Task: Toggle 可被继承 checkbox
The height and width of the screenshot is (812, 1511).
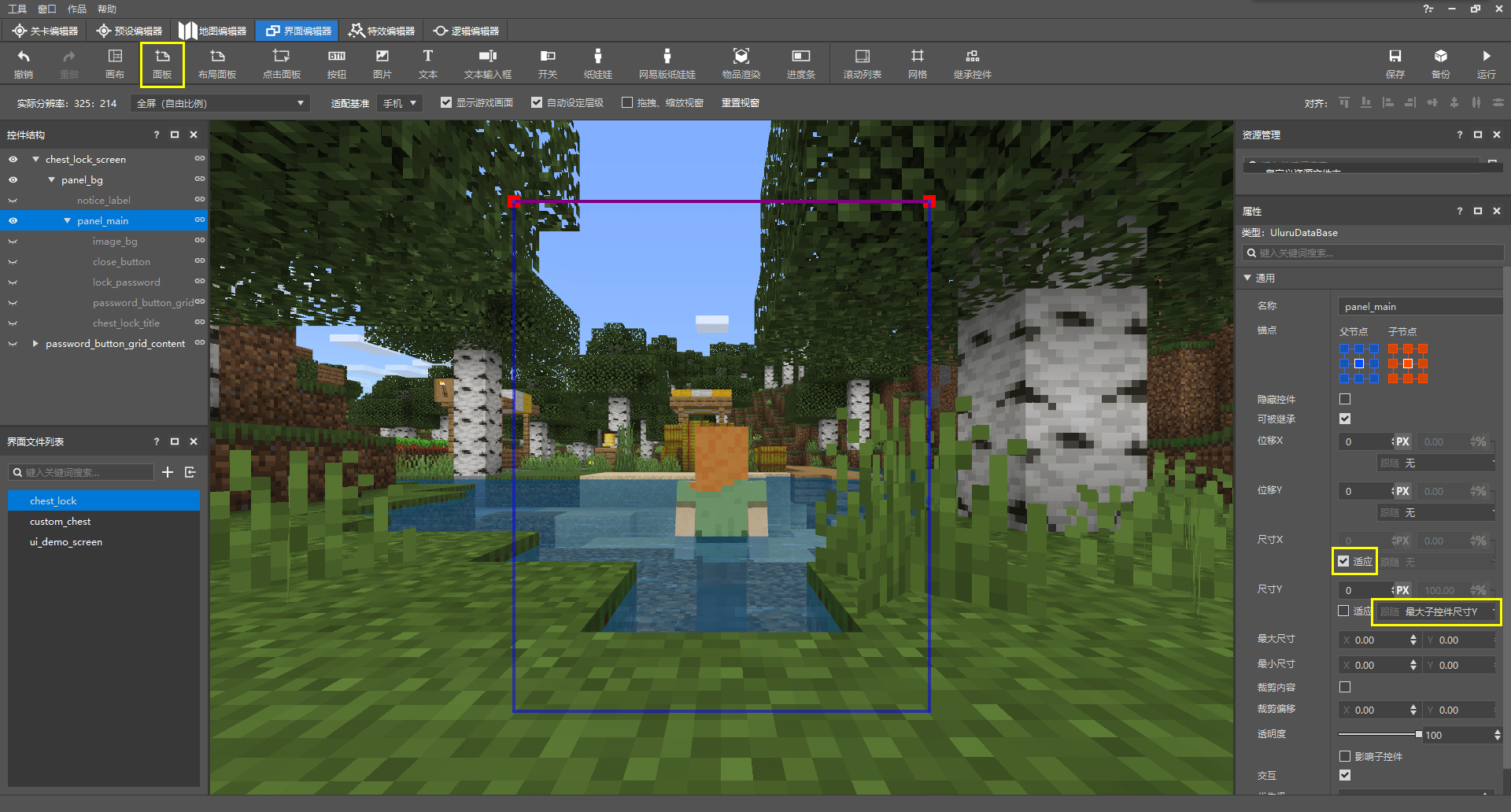Action: click(x=1345, y=419)
